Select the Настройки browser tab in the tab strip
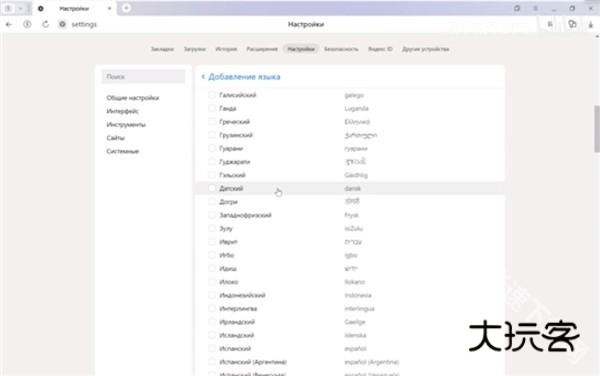The height and width of the screenshot is (376, 600). (x=74, y=8)
